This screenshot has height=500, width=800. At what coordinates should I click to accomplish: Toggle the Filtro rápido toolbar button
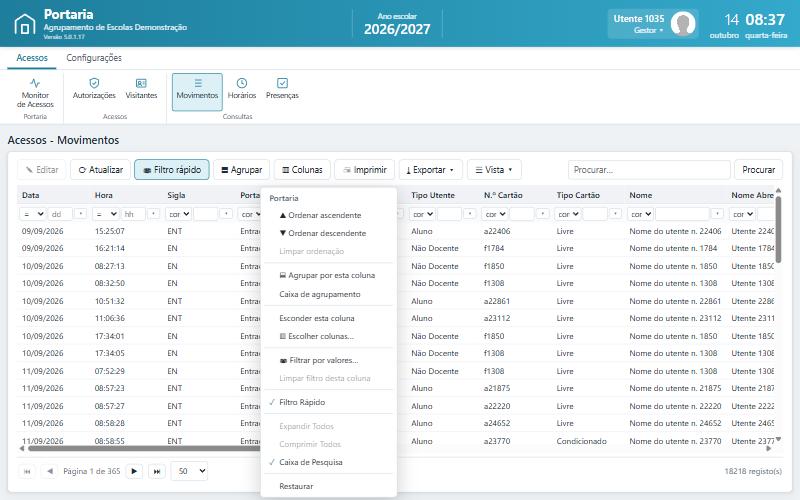[x=172, y=170]
